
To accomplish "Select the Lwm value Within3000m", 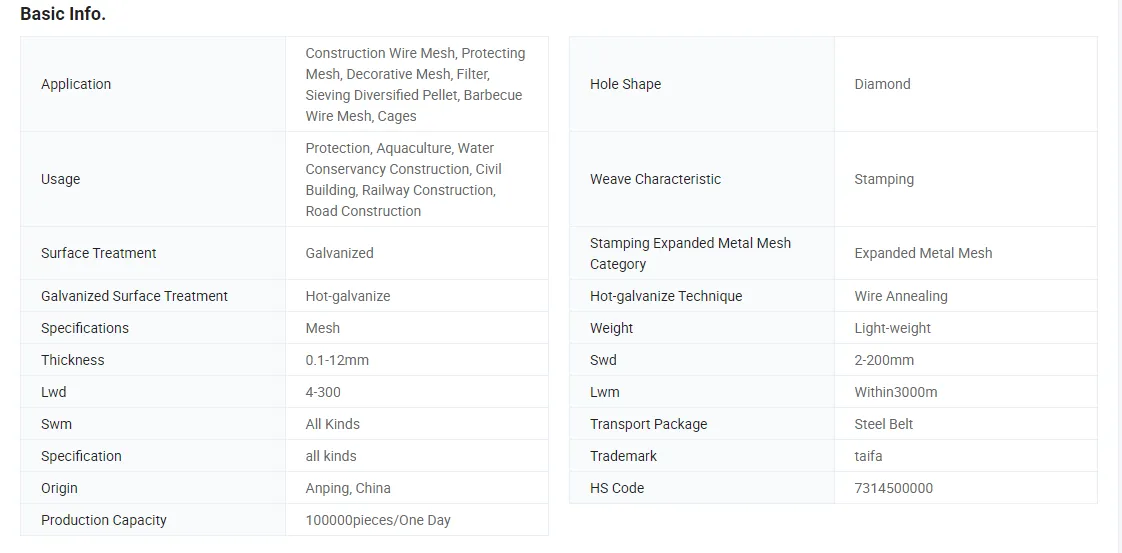I will pos(895,392).
